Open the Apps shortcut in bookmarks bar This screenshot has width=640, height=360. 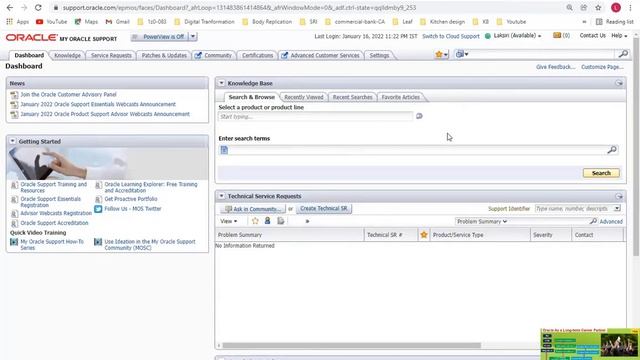[x=18, y=22]
